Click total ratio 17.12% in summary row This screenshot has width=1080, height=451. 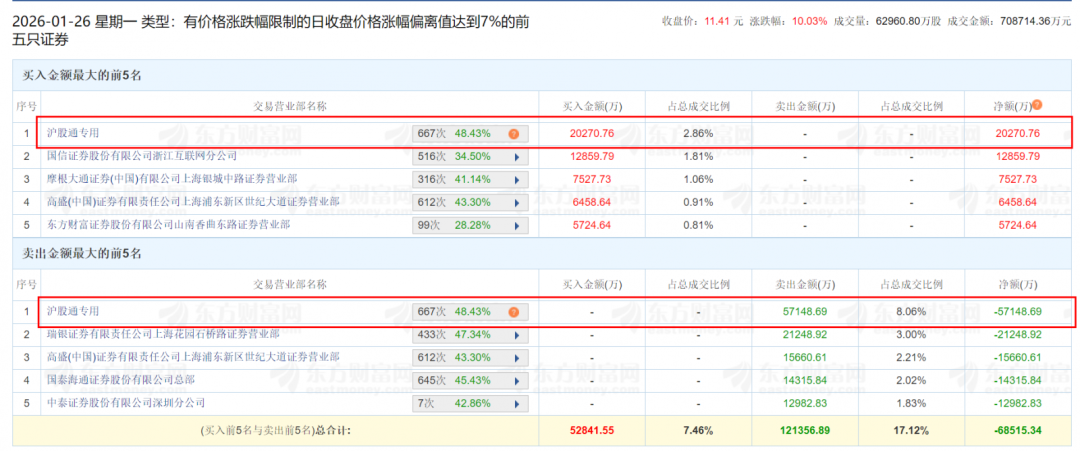click(911, 430)
